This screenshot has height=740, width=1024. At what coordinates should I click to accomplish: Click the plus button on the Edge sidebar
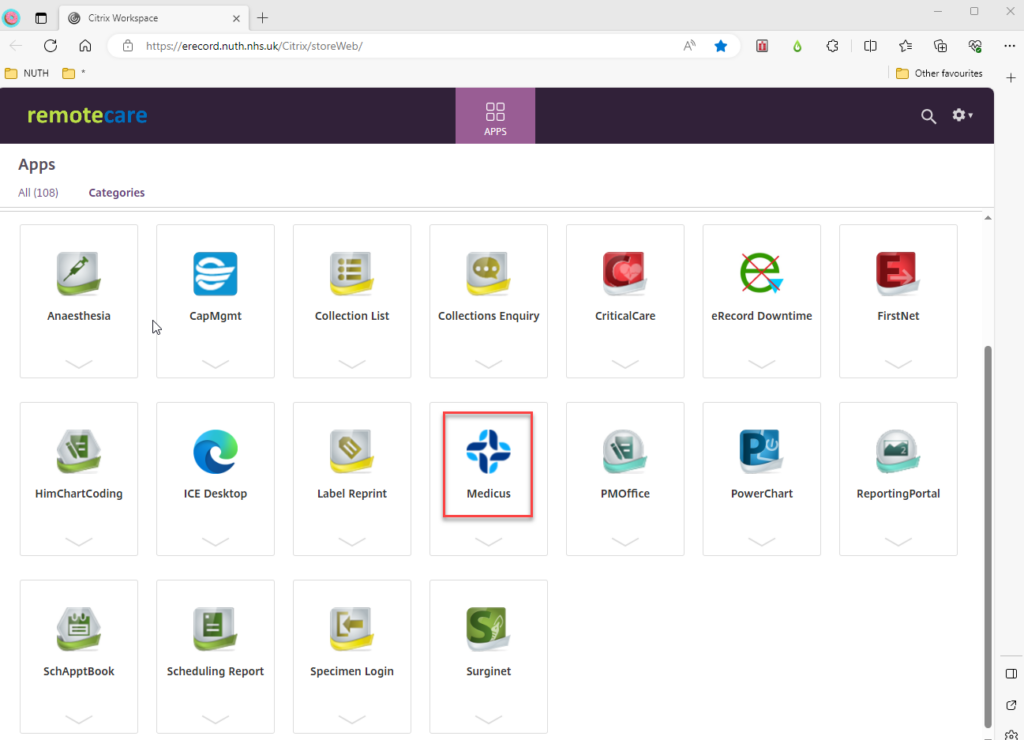(x=1011, y=78)
